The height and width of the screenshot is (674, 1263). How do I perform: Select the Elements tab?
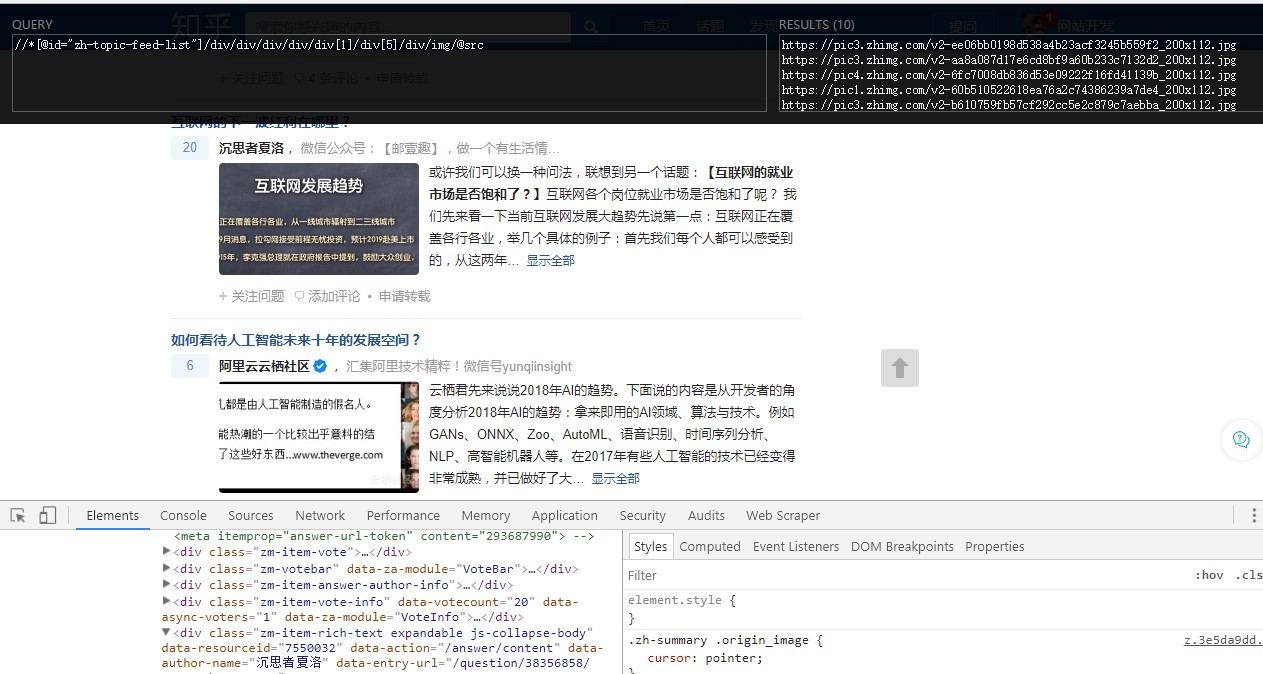point(112,515)
